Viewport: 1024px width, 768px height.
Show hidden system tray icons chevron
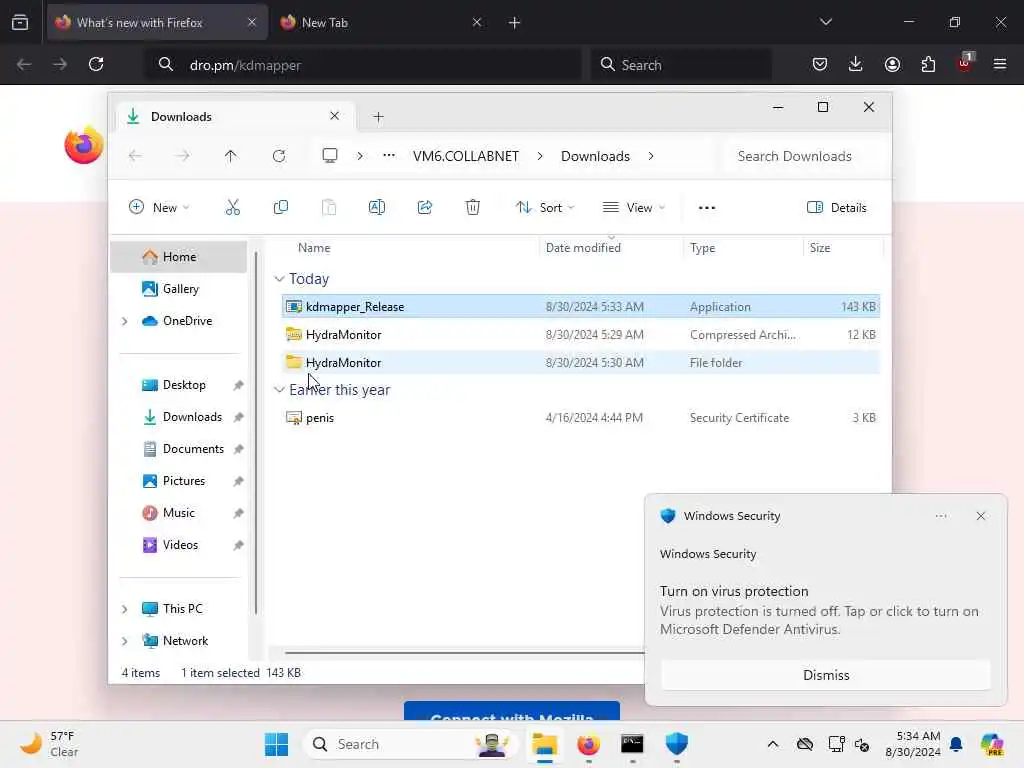(773, 744)
